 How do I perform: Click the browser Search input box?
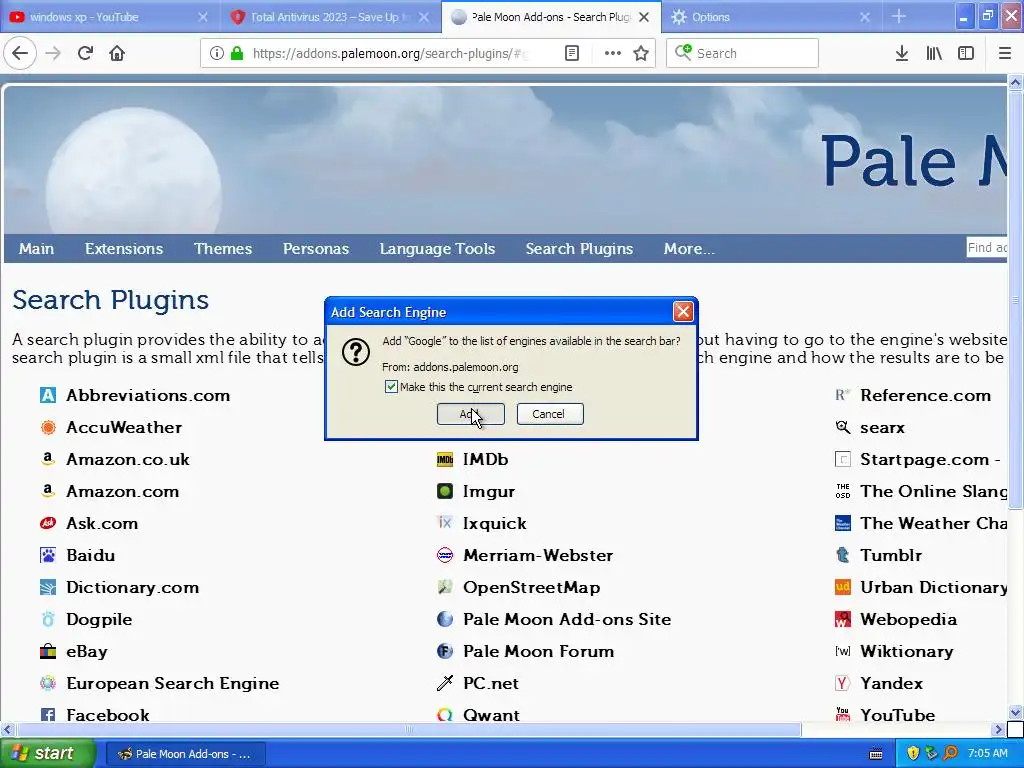[742, 53]
